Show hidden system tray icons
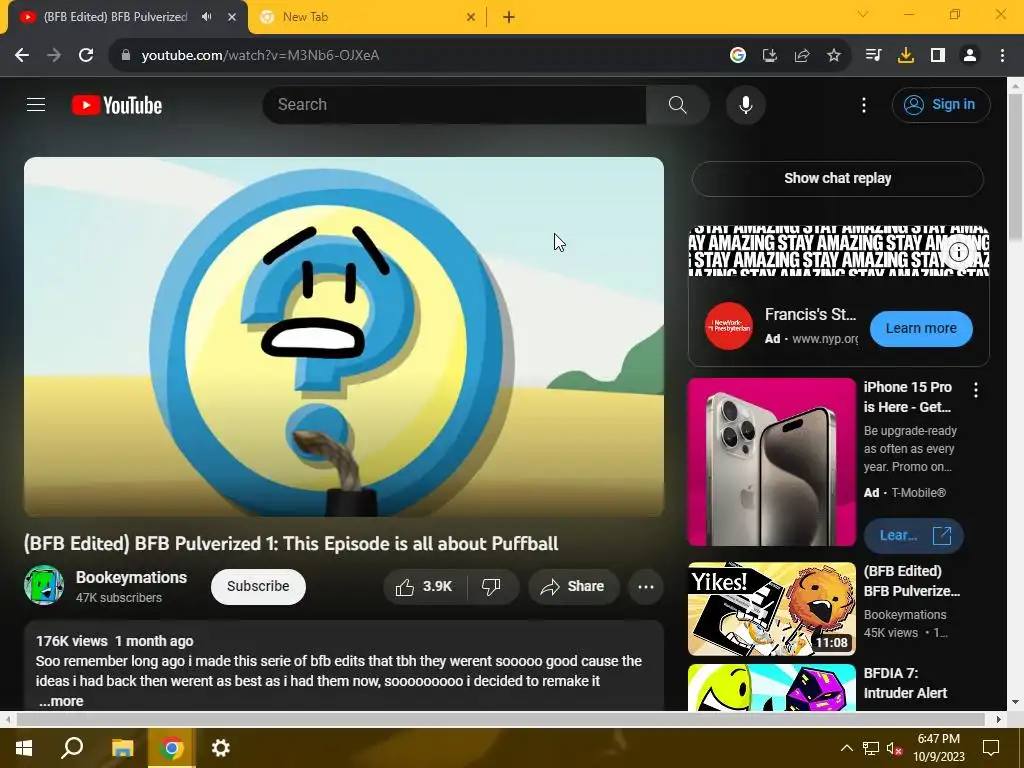Screen dimensions: 1024x768 point(846,748)
